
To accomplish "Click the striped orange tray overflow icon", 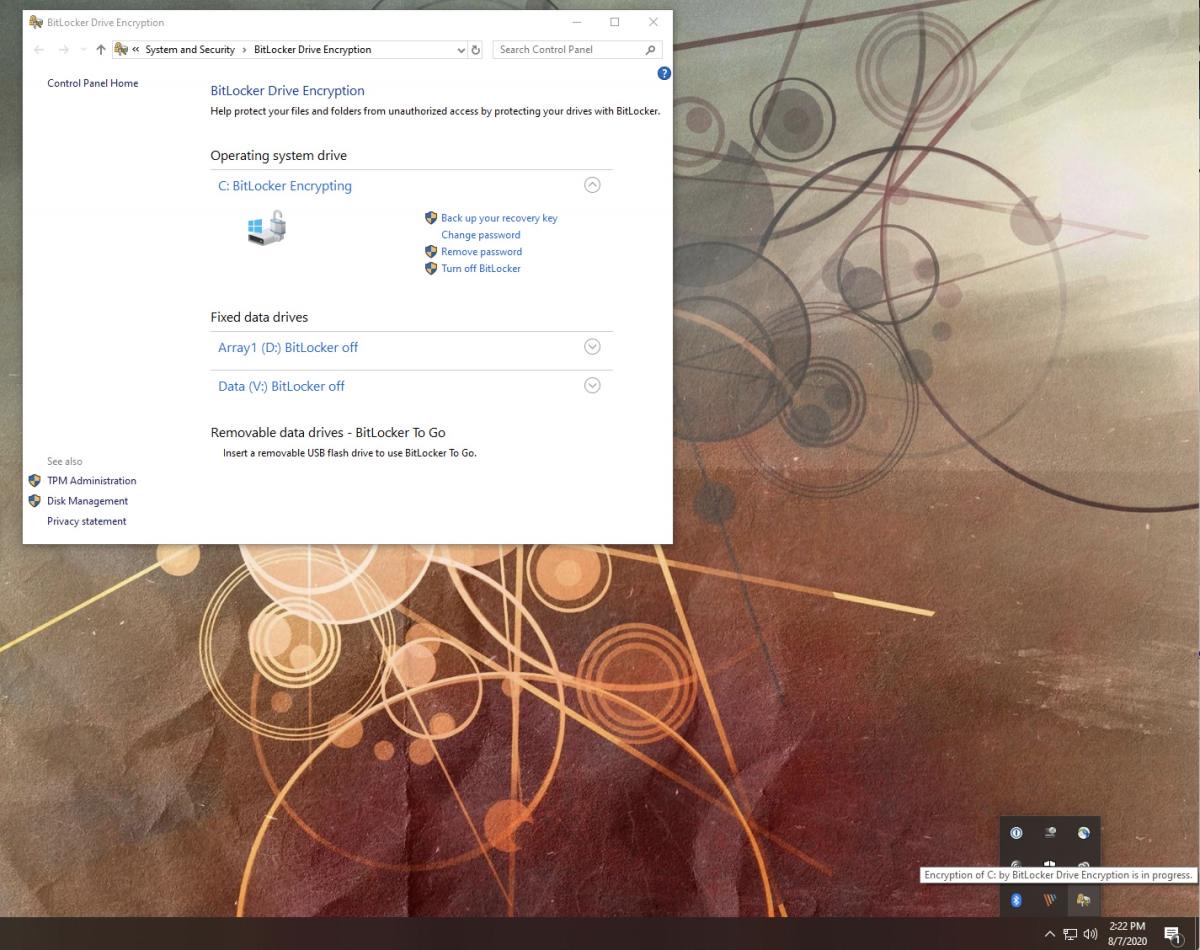I will (x=1050, y=900).
